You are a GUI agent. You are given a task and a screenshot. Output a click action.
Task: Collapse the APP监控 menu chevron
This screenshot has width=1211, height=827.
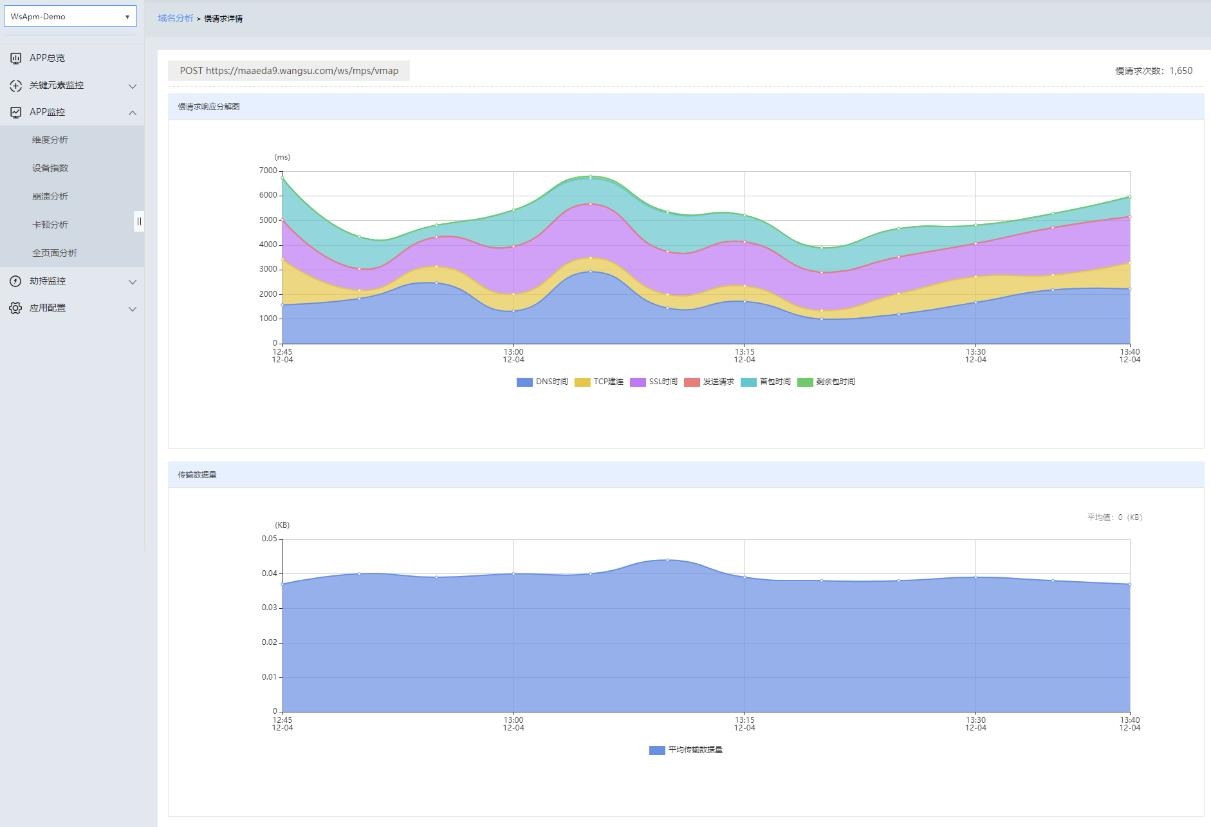(x=132, y=113)
